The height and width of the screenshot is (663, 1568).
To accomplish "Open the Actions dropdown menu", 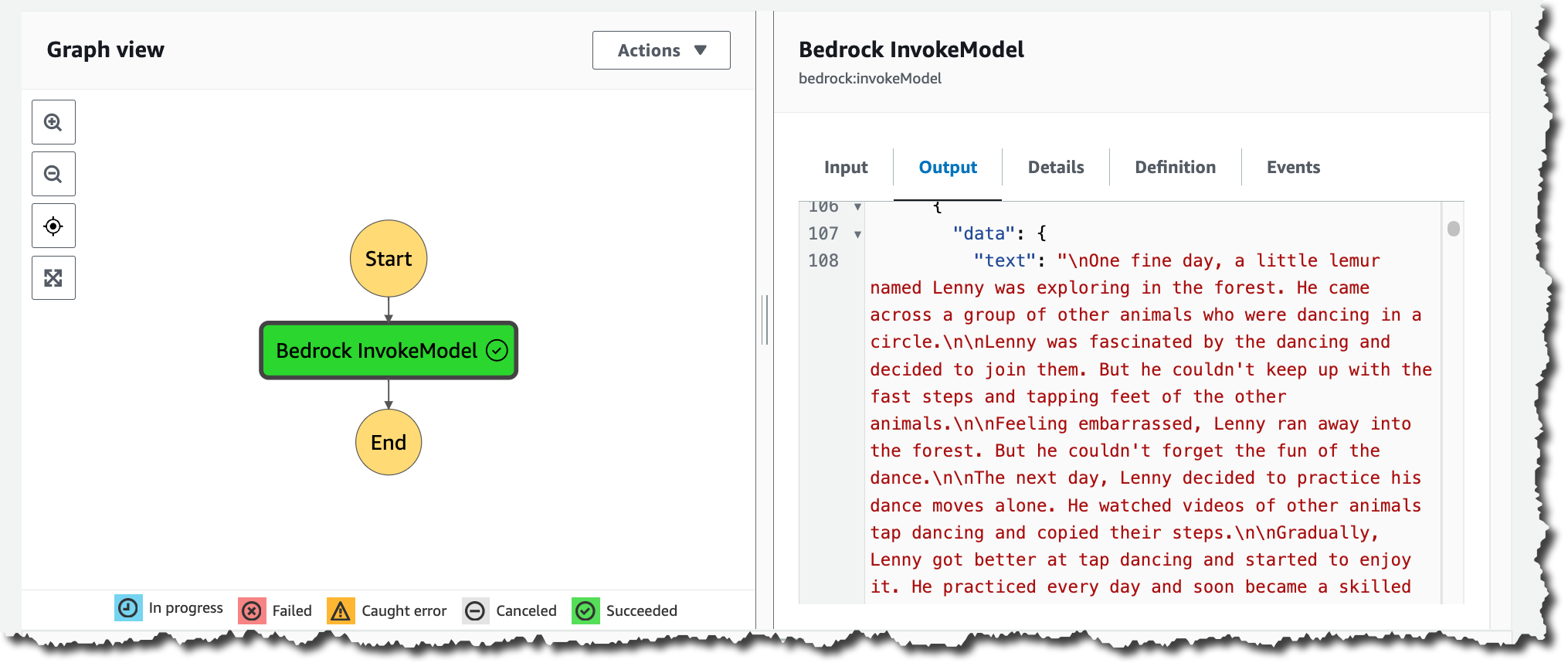I will pos(661,50).
